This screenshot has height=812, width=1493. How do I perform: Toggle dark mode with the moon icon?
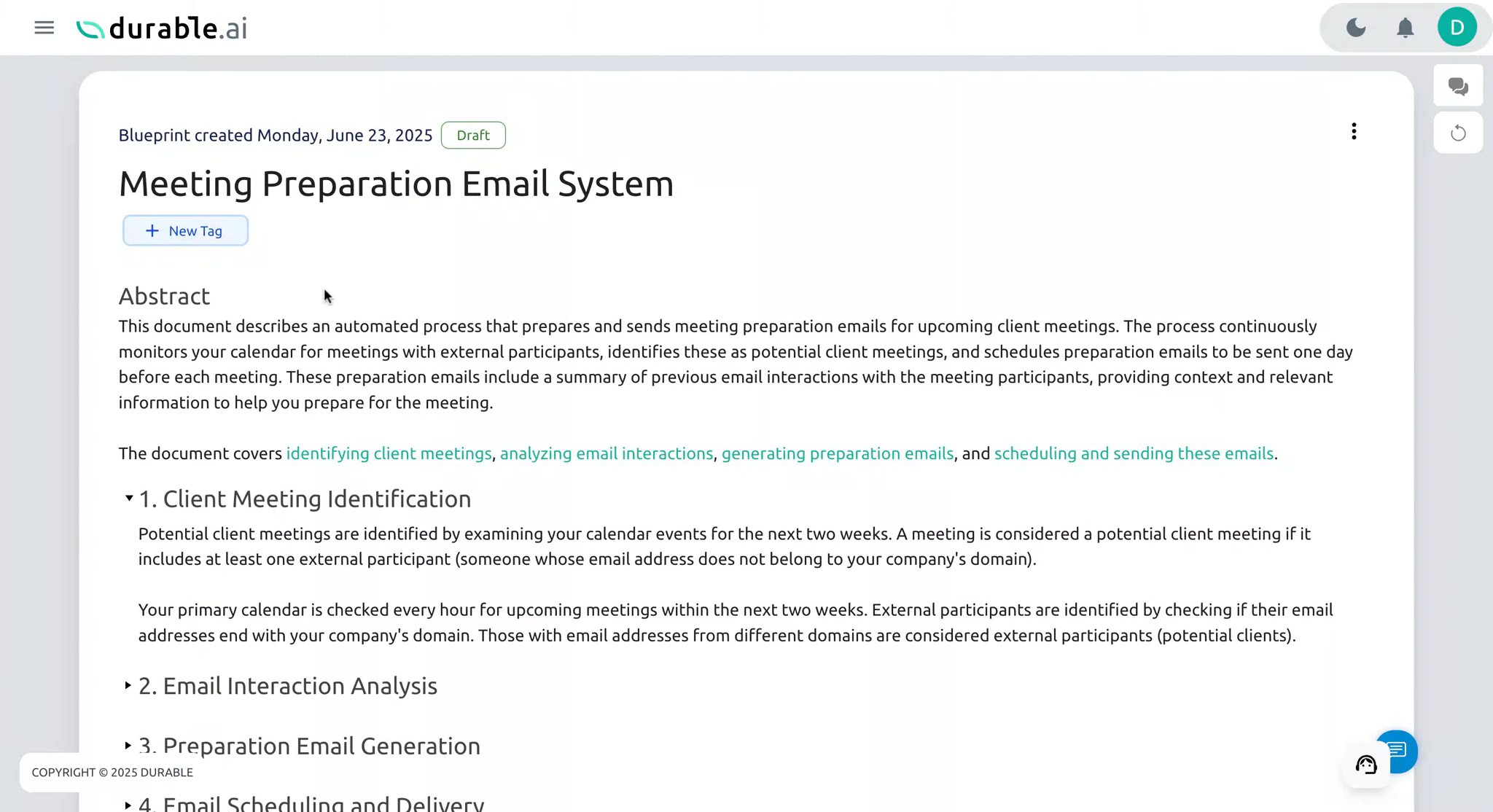point(1355,27)
